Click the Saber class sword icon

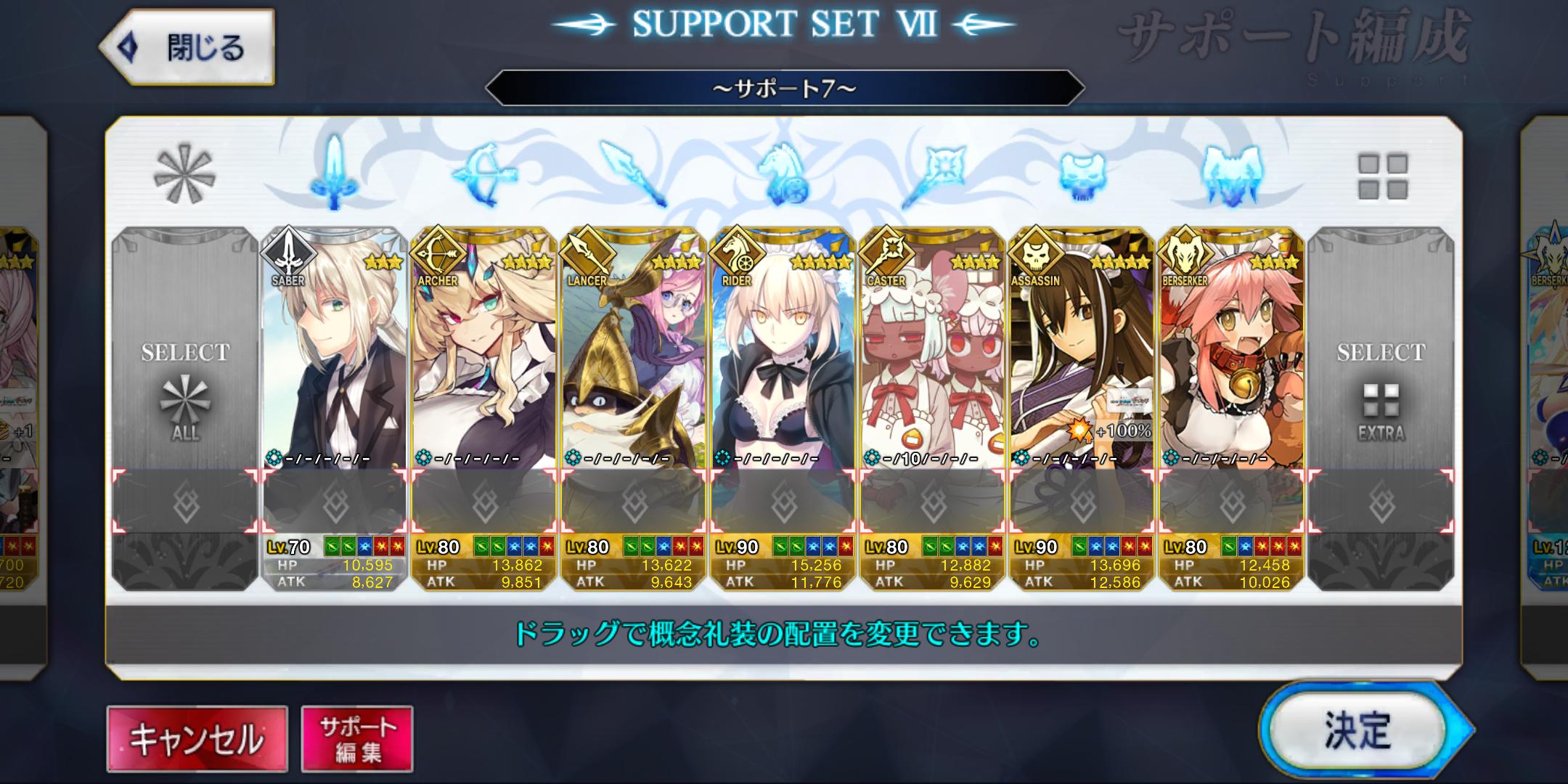334,173
